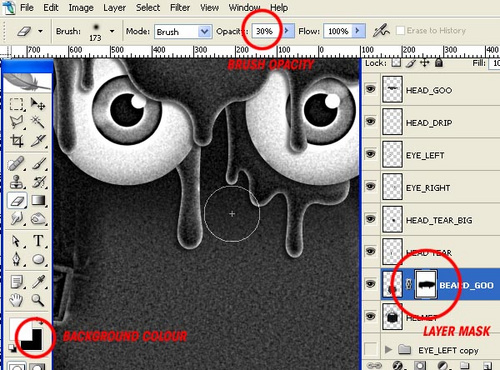Enable the airbrush option icon

coord(381,31)
